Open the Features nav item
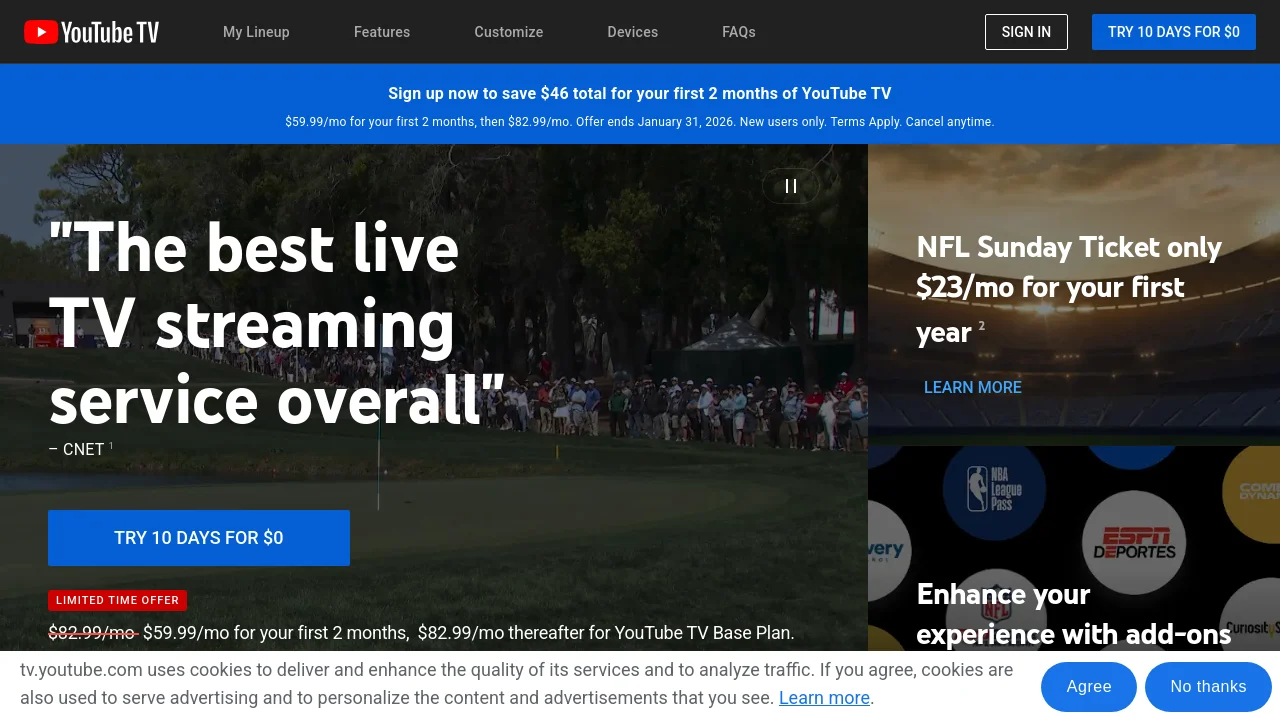 (382, 32)
